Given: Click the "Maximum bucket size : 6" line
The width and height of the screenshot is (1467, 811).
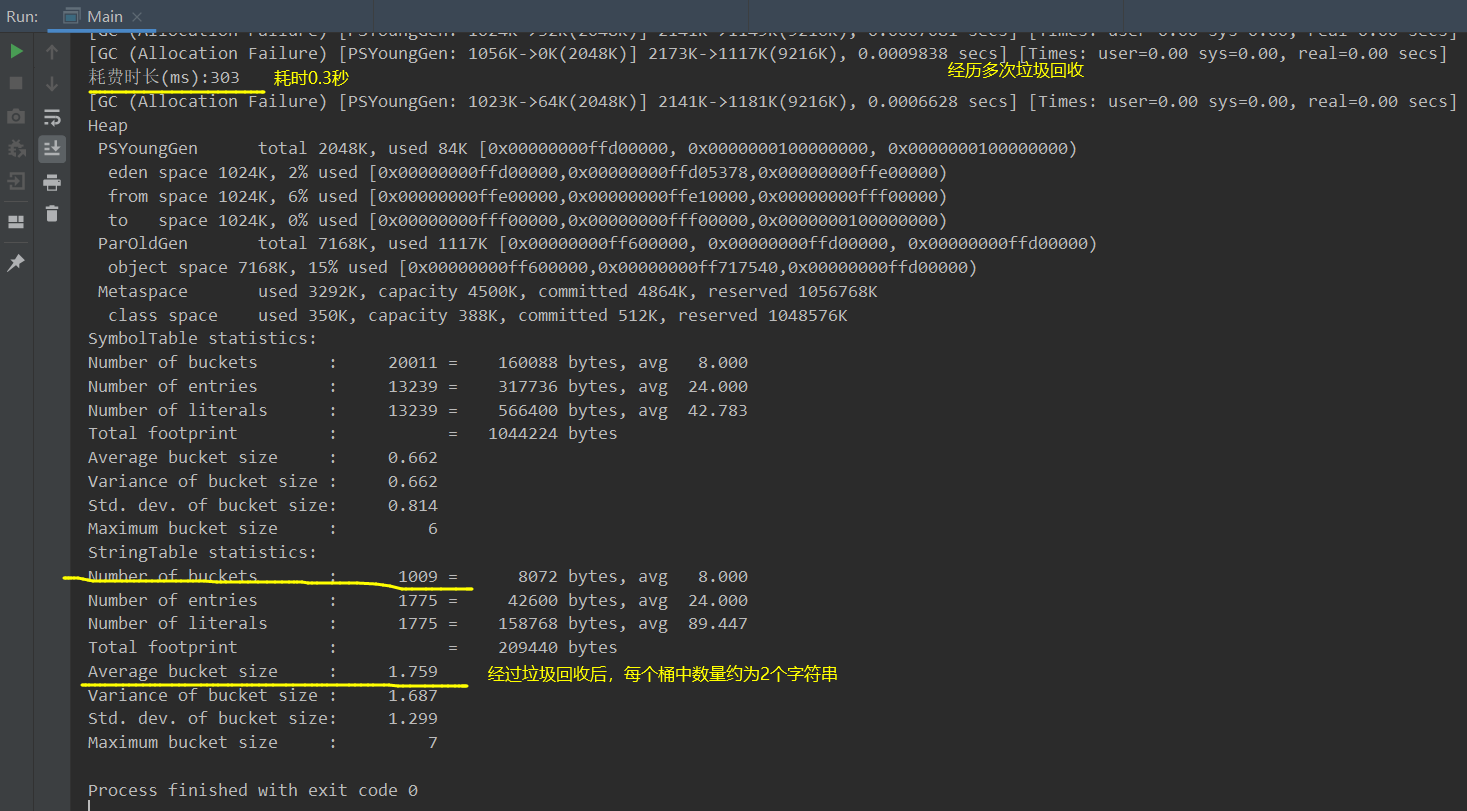Looking at the screenshot, I should (x=263, y=528).
